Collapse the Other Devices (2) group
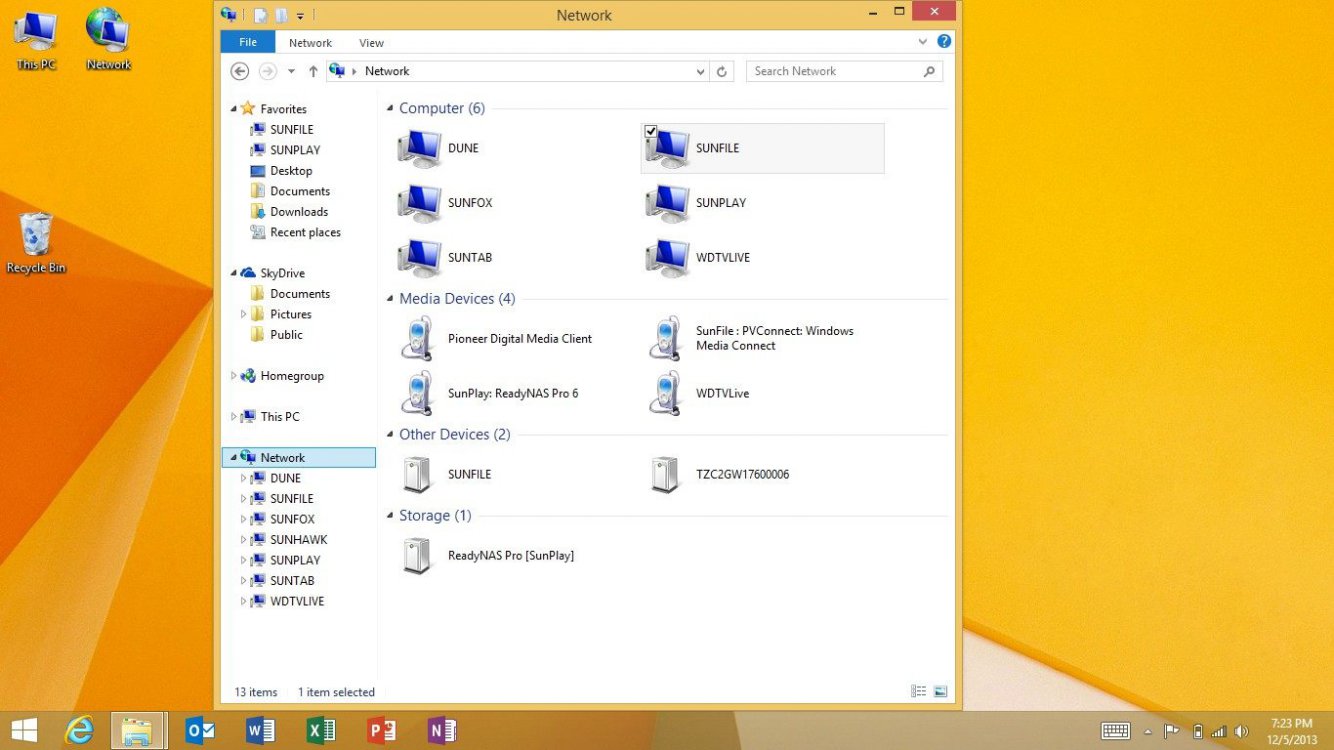This screenshot has width=1334, height=750. (x=390, y=435)
